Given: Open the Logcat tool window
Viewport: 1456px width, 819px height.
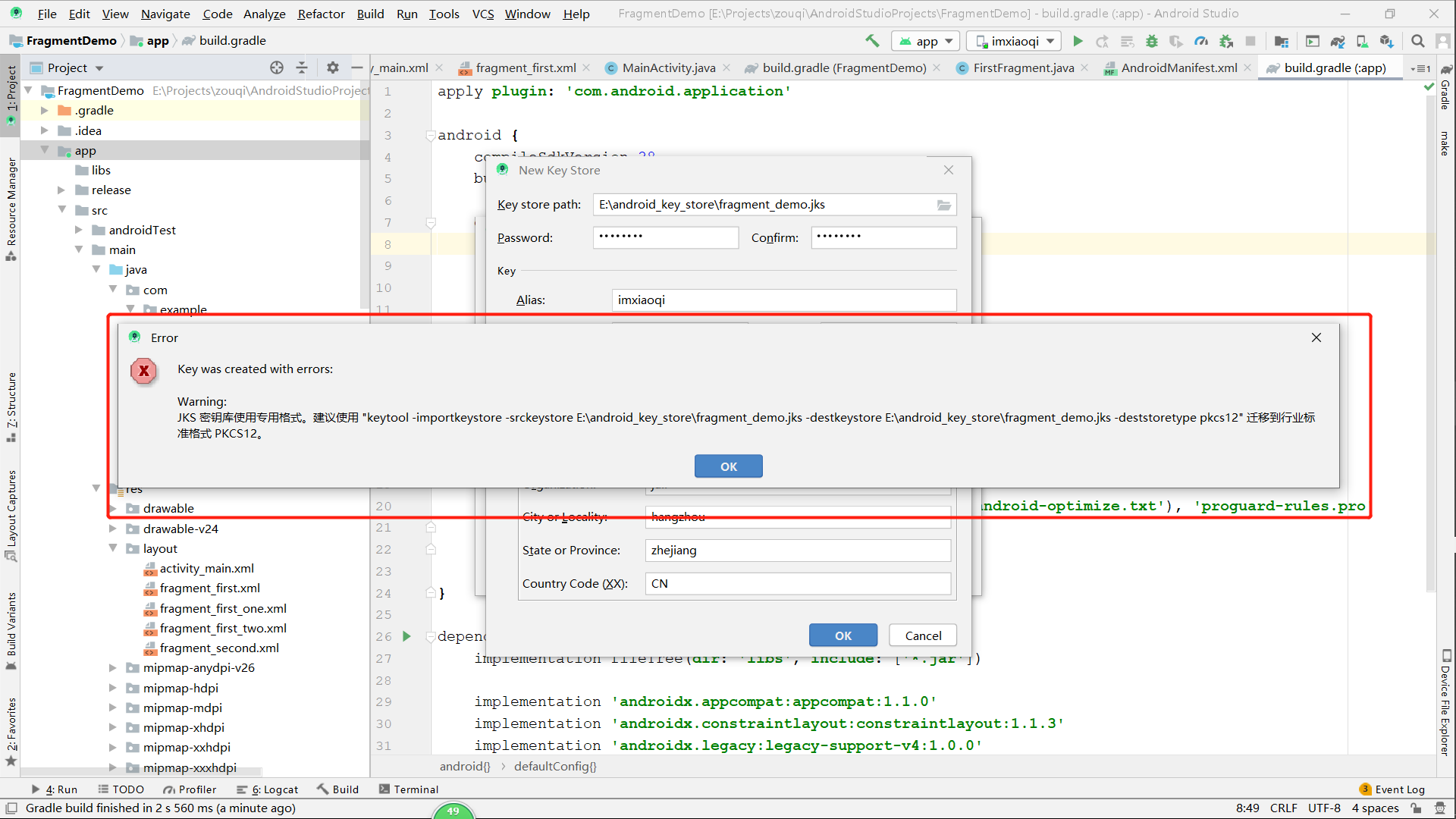Looking at the screenshot, I should [268, 789].
